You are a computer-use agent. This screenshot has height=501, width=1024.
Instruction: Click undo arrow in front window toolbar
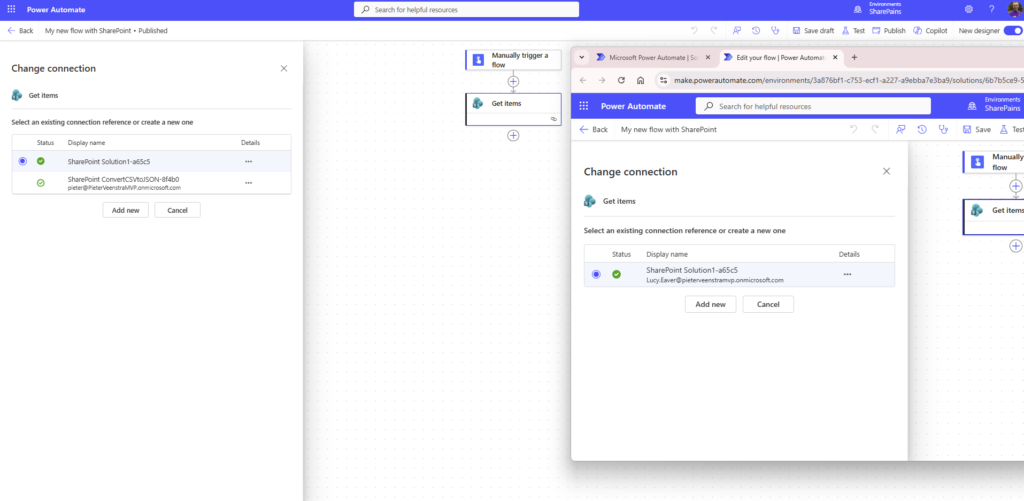point(853,129)
